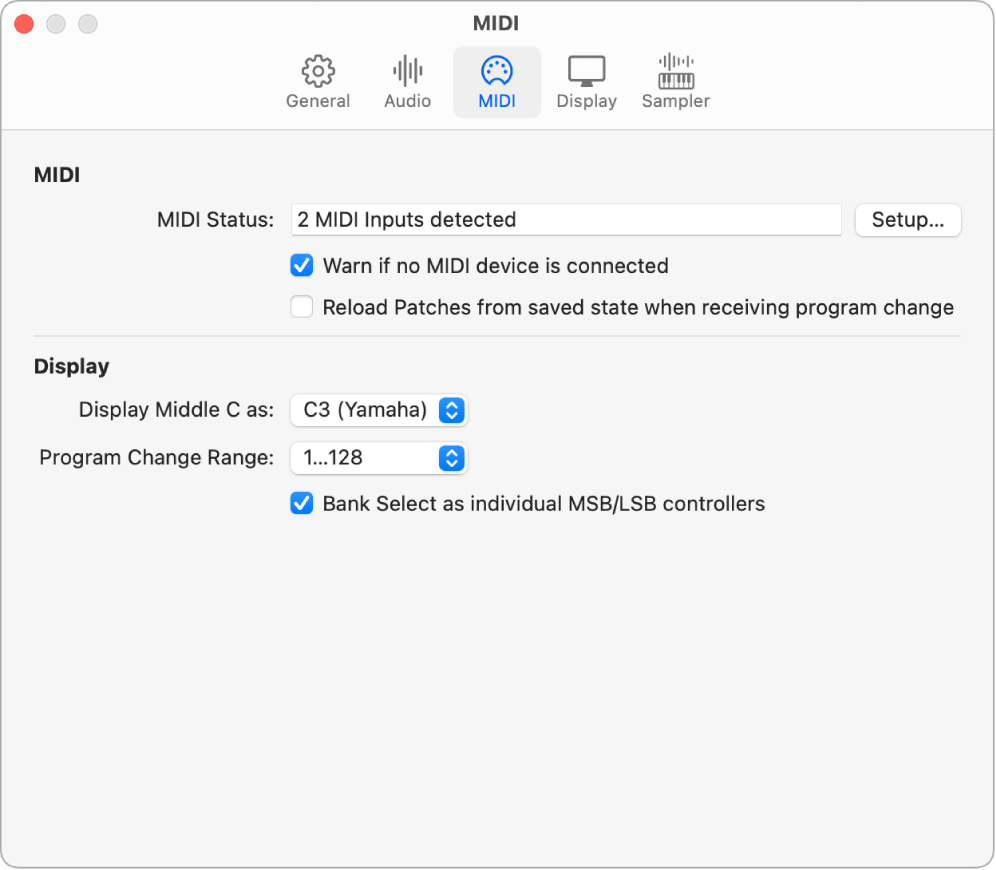
Task: Close the MIDI settings window
Action: click(24, 23)
